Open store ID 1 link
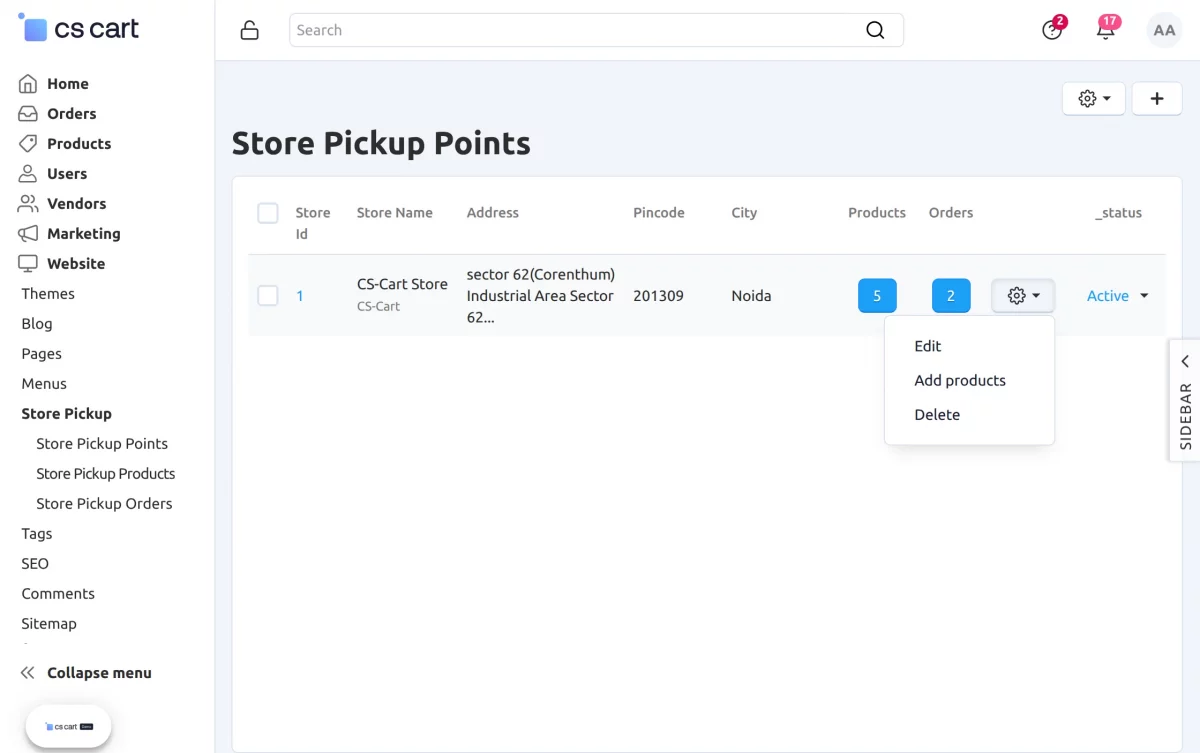This screenshot has height=753, width=1200. [x=300, y=296]
